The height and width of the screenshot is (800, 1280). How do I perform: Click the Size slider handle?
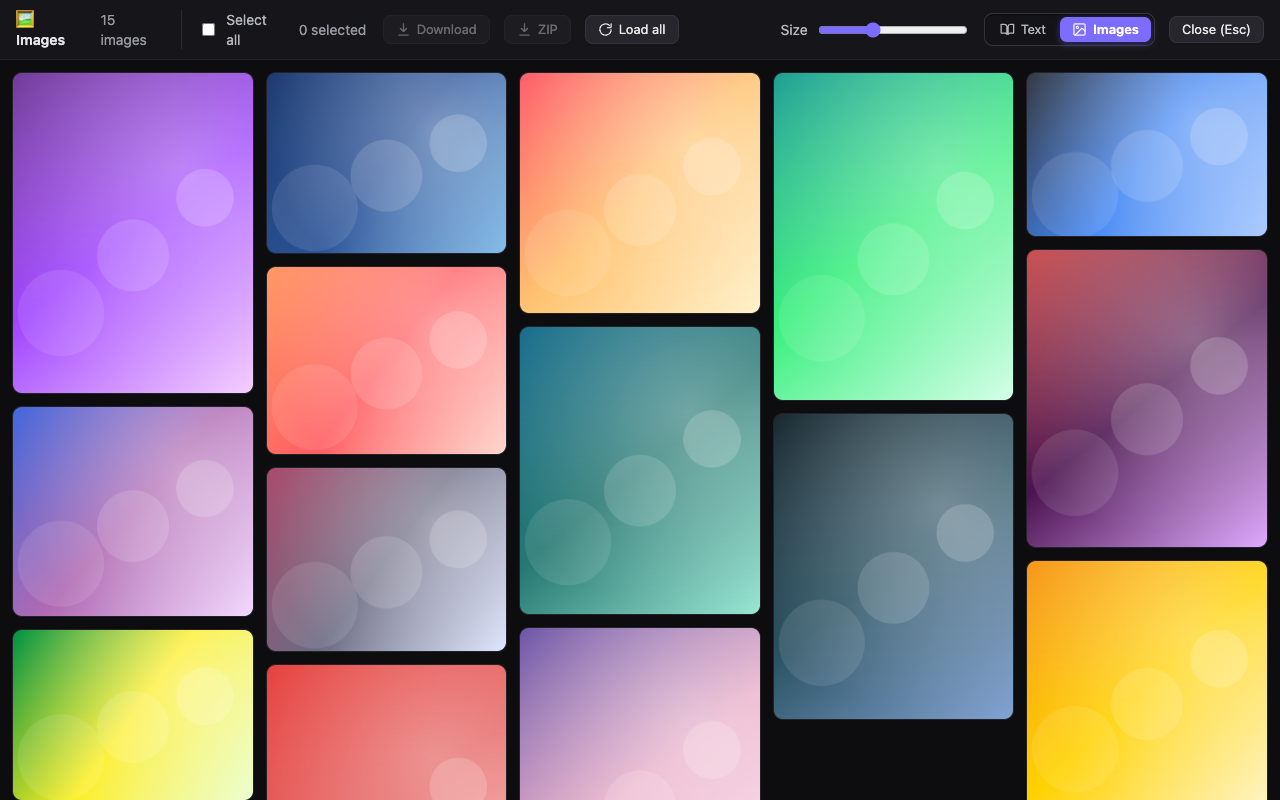point(873,30)
